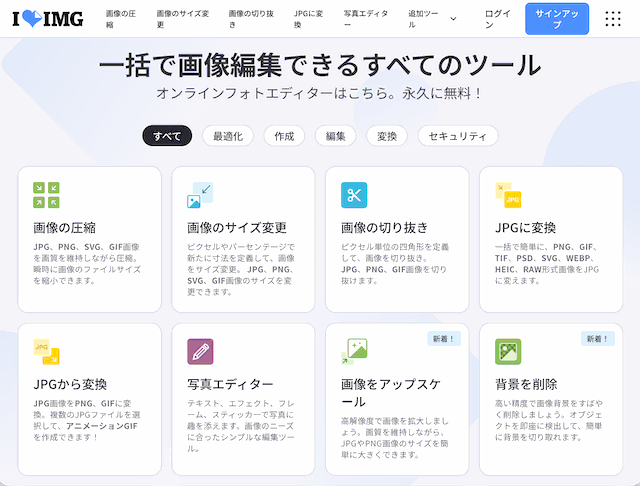The height and width of the screenshot is (486, 640).
Task: Open the 写真エディター card title
Action: tap(230, 384)
